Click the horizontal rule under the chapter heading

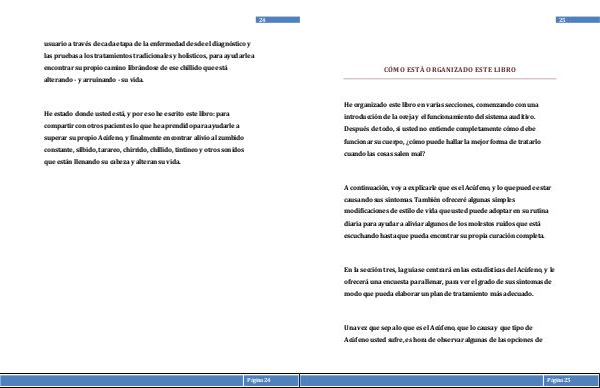pyautogui.click(x=450, y=78)
